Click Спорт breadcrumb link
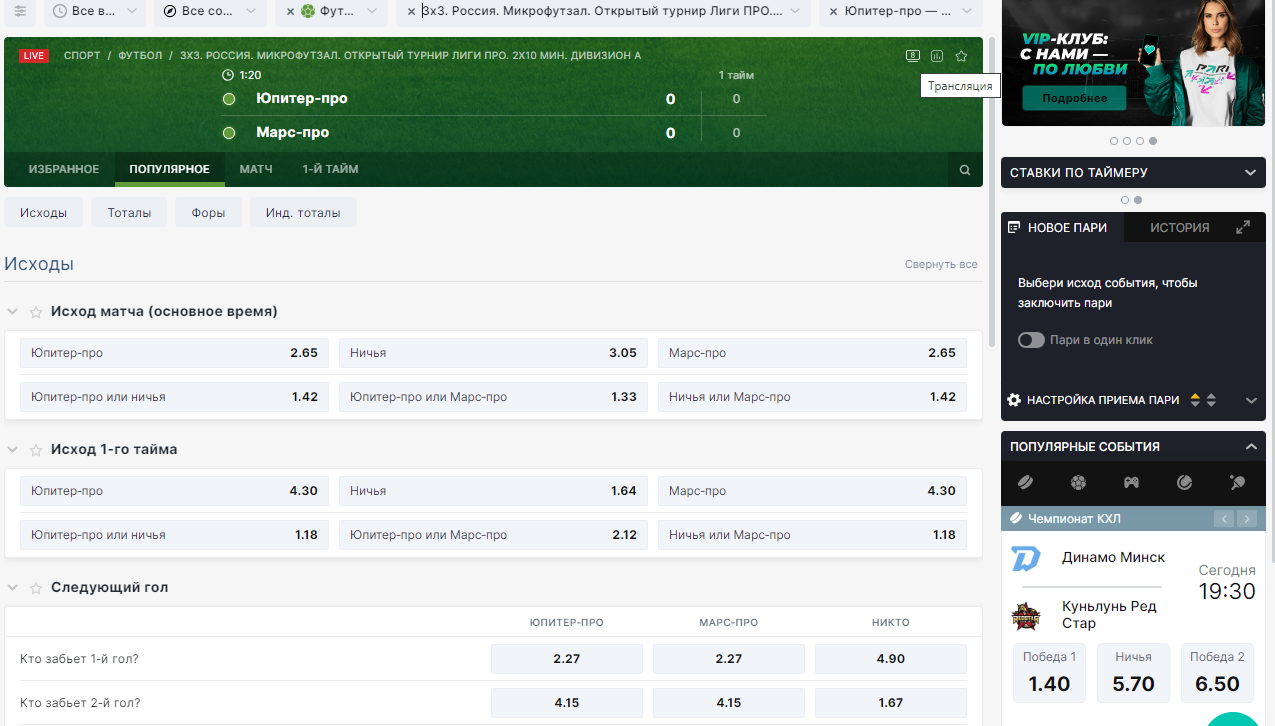Image resolution: width=1275 pixels, height=726 pixels. (82, 56)
